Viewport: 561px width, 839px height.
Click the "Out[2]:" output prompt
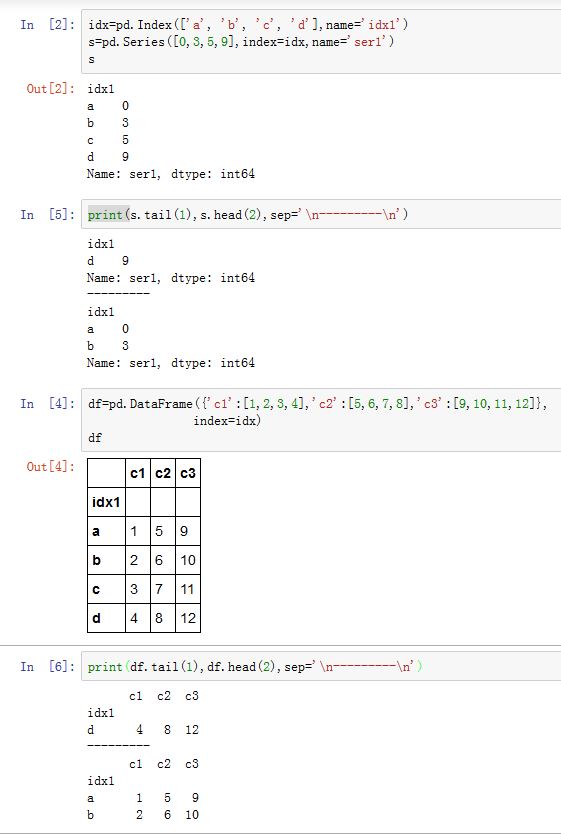point(51,88)
